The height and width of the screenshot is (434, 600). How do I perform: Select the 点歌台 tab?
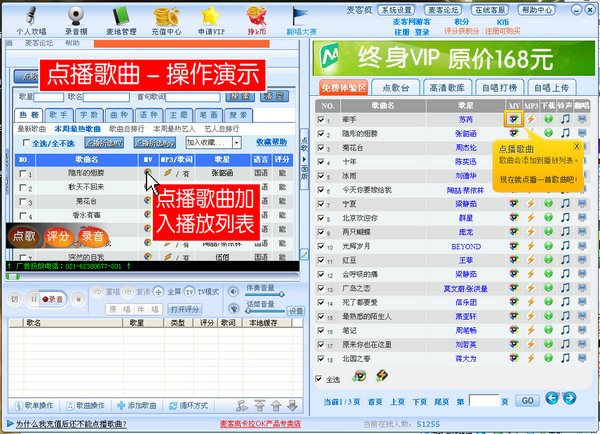(396, 88)
